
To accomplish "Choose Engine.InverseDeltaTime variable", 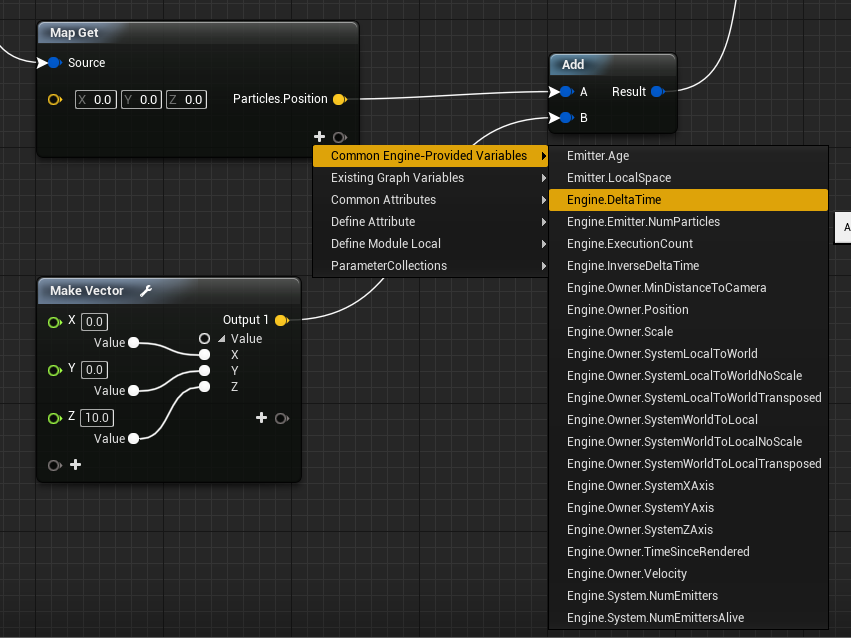I will click(x=689, y=266).
